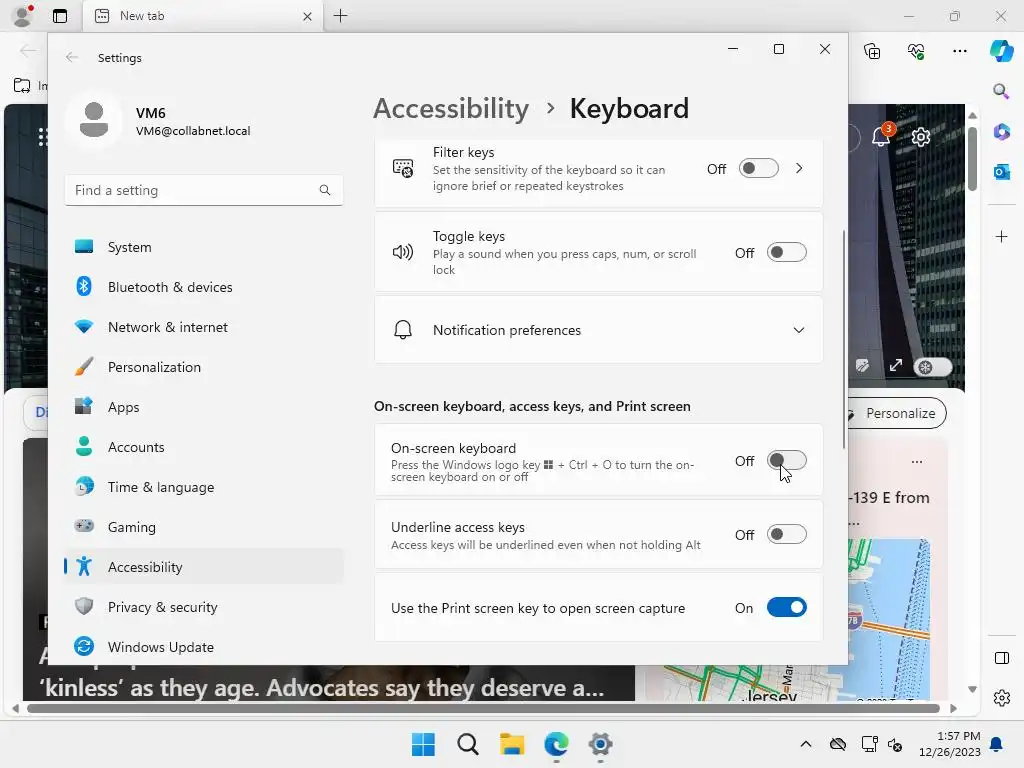Image resolution: width=1024 pixels, height=768 pixels.
Task: Turn on the On-screen keyboard switch
Action: click(x=786, y=460)
